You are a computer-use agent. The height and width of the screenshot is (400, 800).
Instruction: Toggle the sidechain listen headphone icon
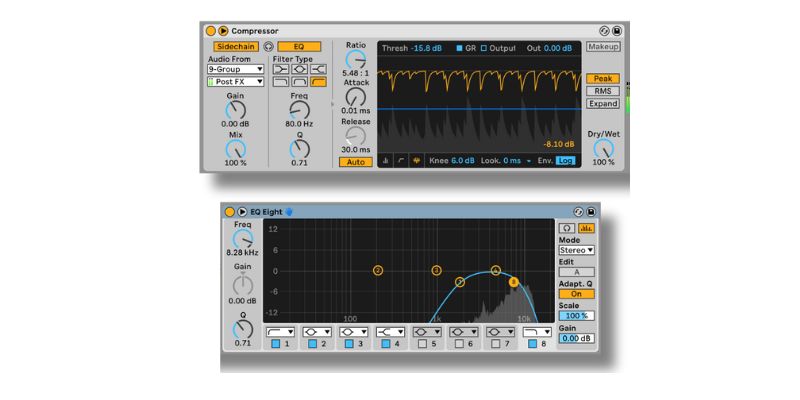click(x=268, y=47)
